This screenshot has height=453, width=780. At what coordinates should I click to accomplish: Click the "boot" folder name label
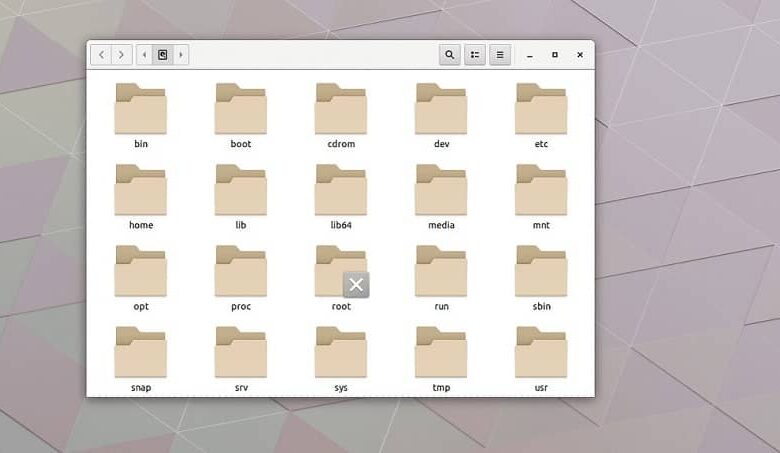241,144
